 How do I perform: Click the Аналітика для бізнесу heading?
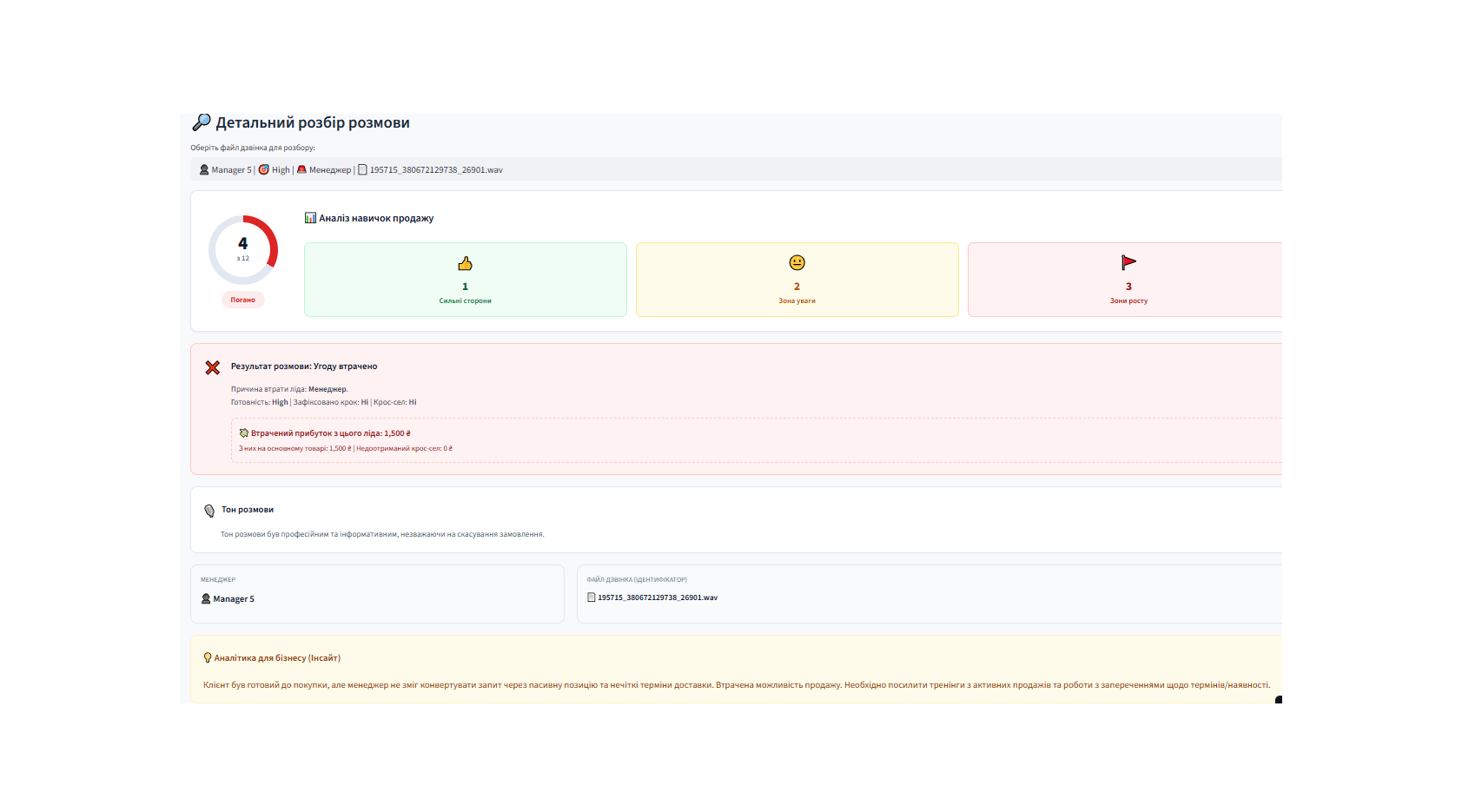pyautogui.click(x=277, y=658)
